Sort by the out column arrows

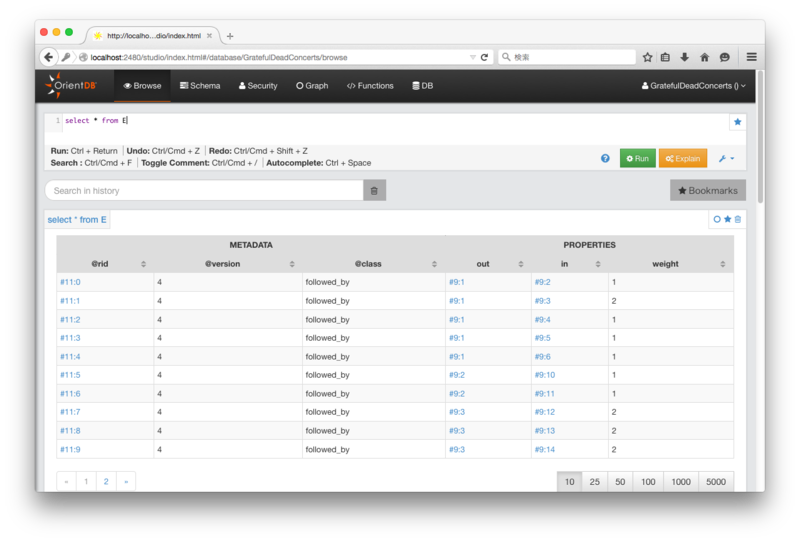(521, 264)
